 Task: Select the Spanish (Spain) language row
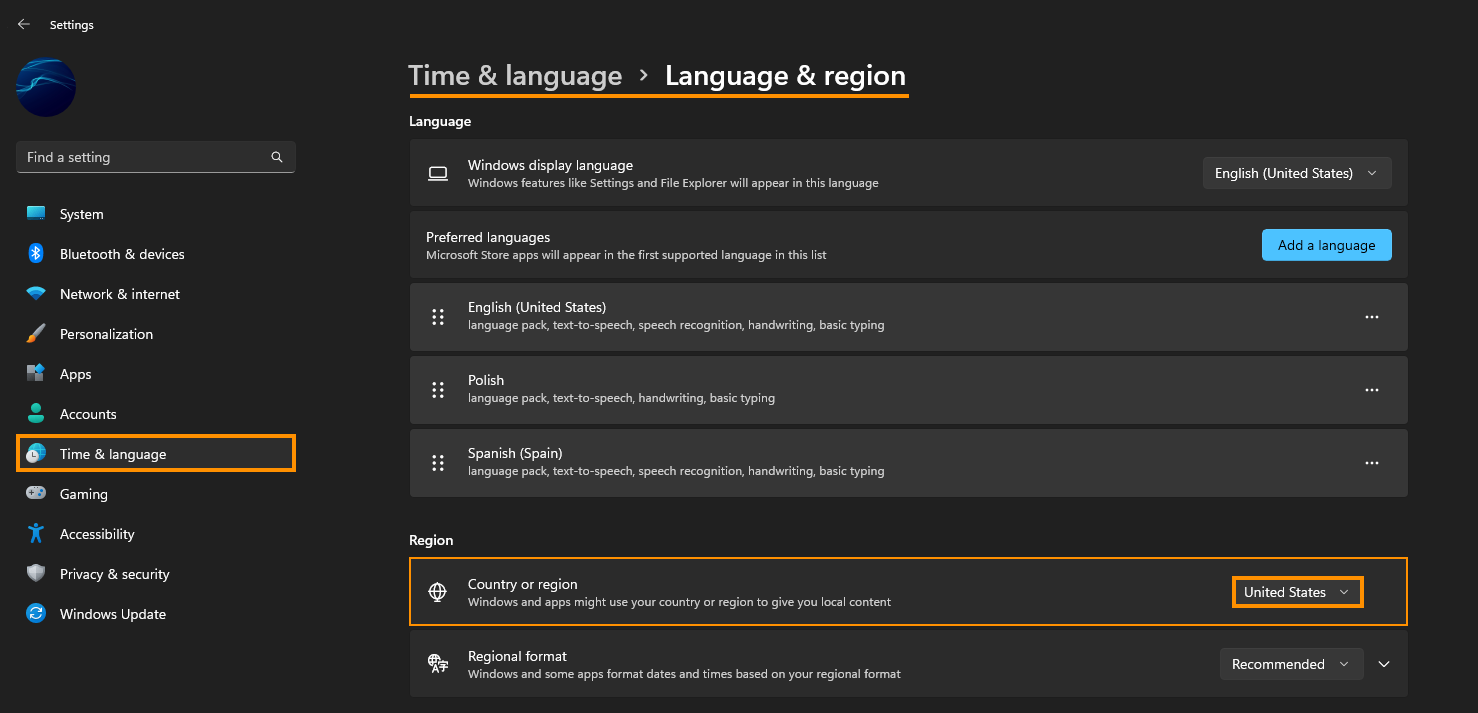coord(908,463)
